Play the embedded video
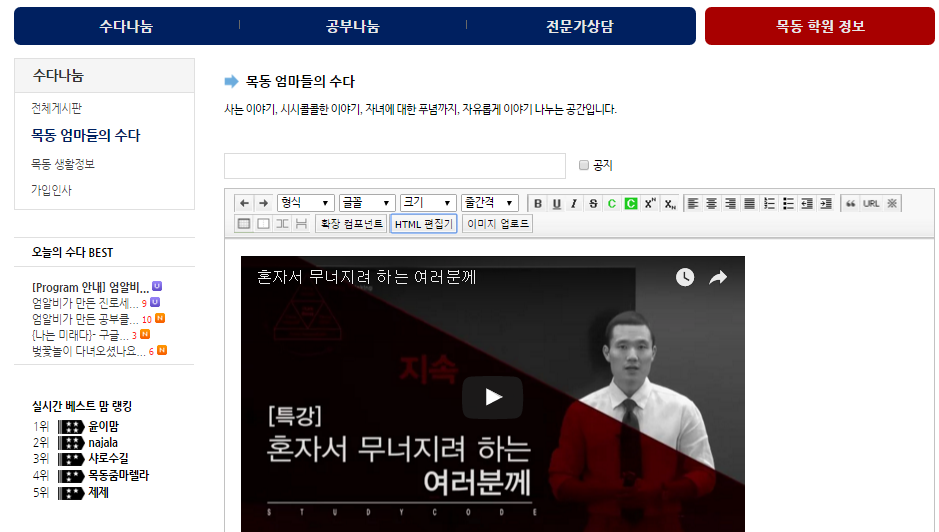The image size is (939, 532). [x=492, y=397]
